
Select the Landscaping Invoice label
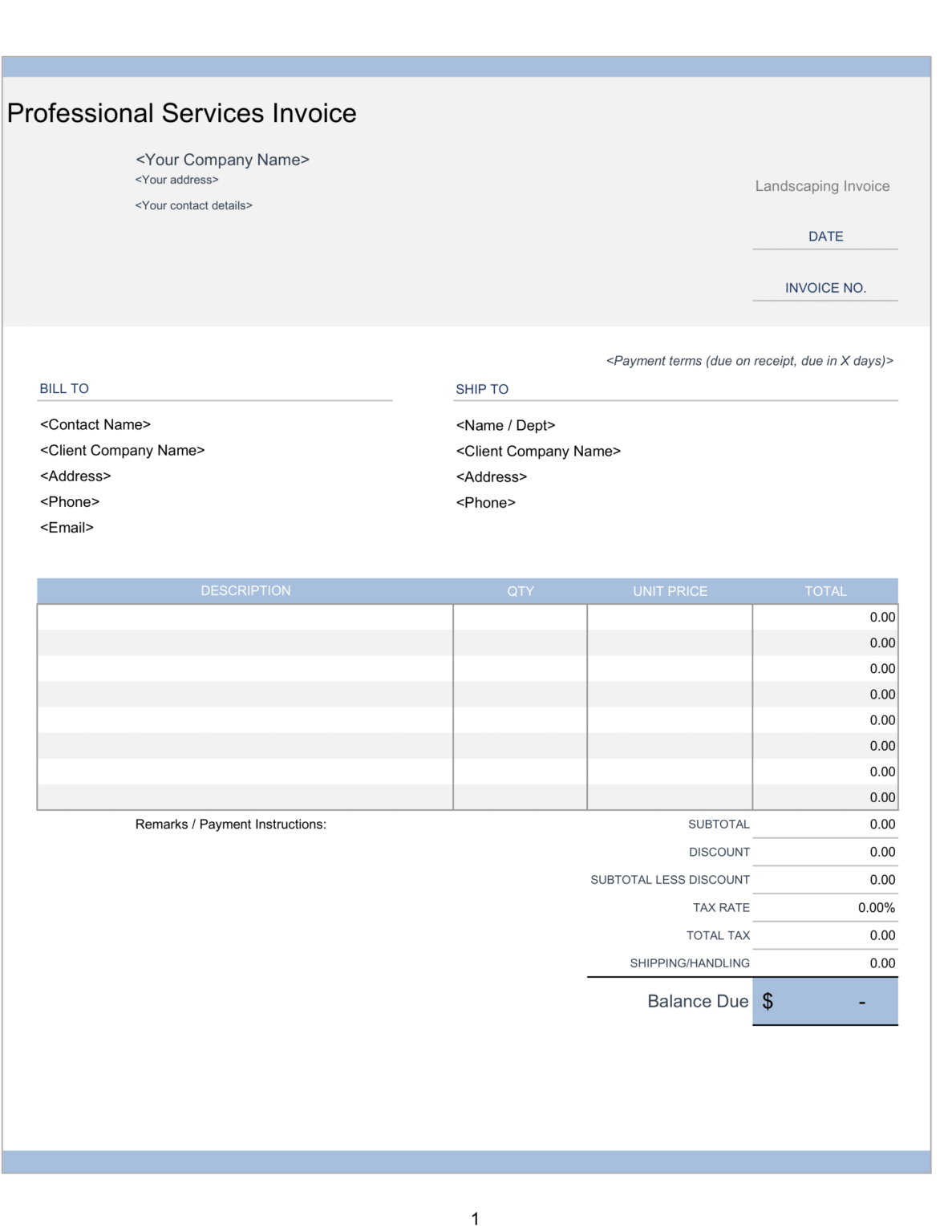click(822, 186)
